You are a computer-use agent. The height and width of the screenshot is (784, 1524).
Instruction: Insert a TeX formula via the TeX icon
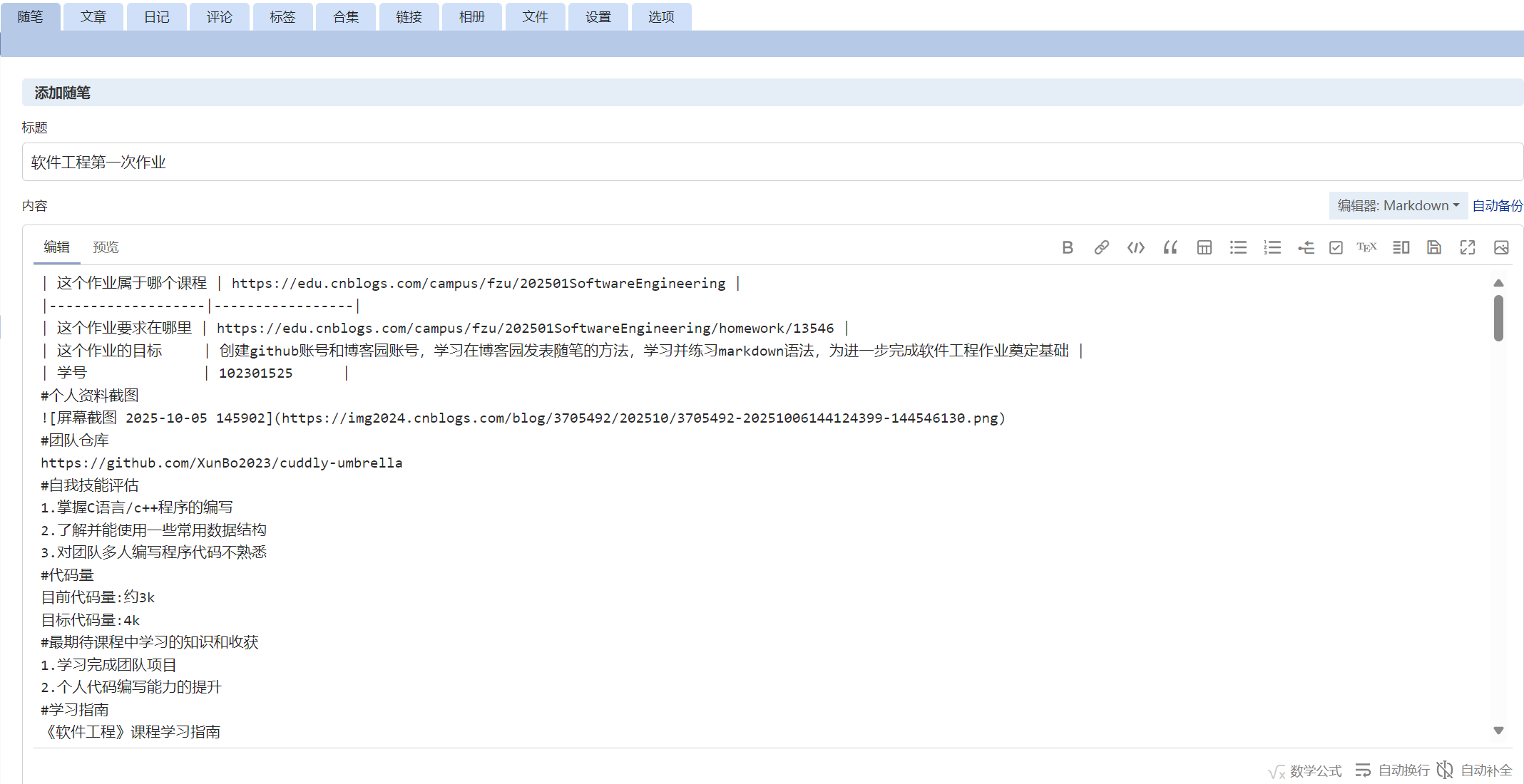(1366, 247)
